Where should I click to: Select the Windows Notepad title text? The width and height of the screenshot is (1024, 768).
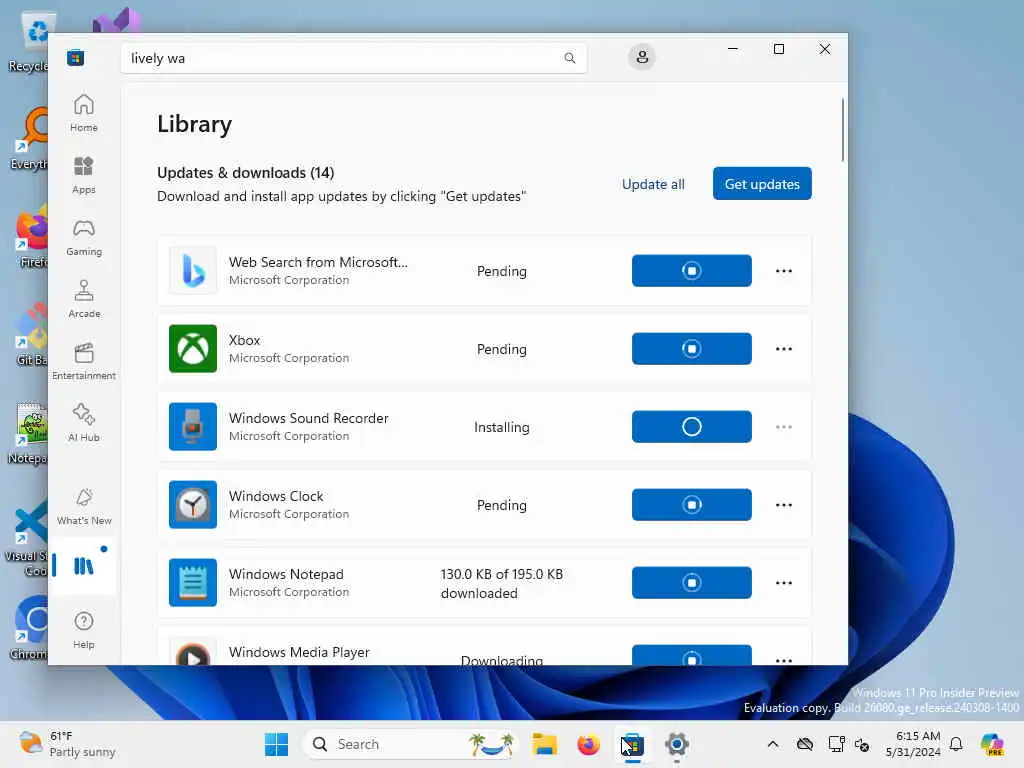(286, 574)
